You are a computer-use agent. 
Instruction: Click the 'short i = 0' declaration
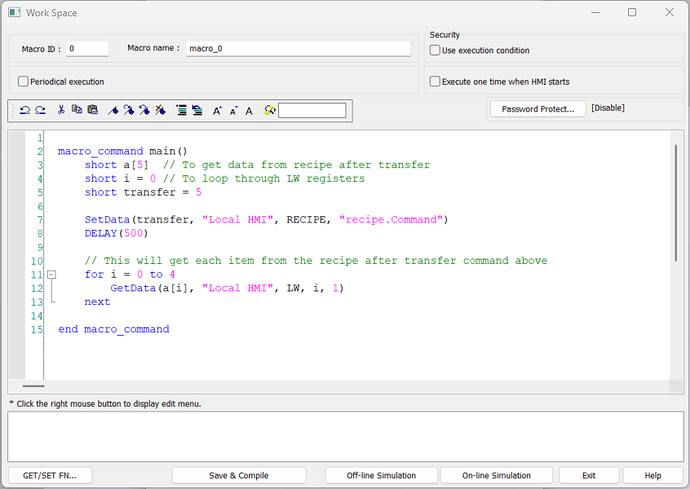click(120, 179)
